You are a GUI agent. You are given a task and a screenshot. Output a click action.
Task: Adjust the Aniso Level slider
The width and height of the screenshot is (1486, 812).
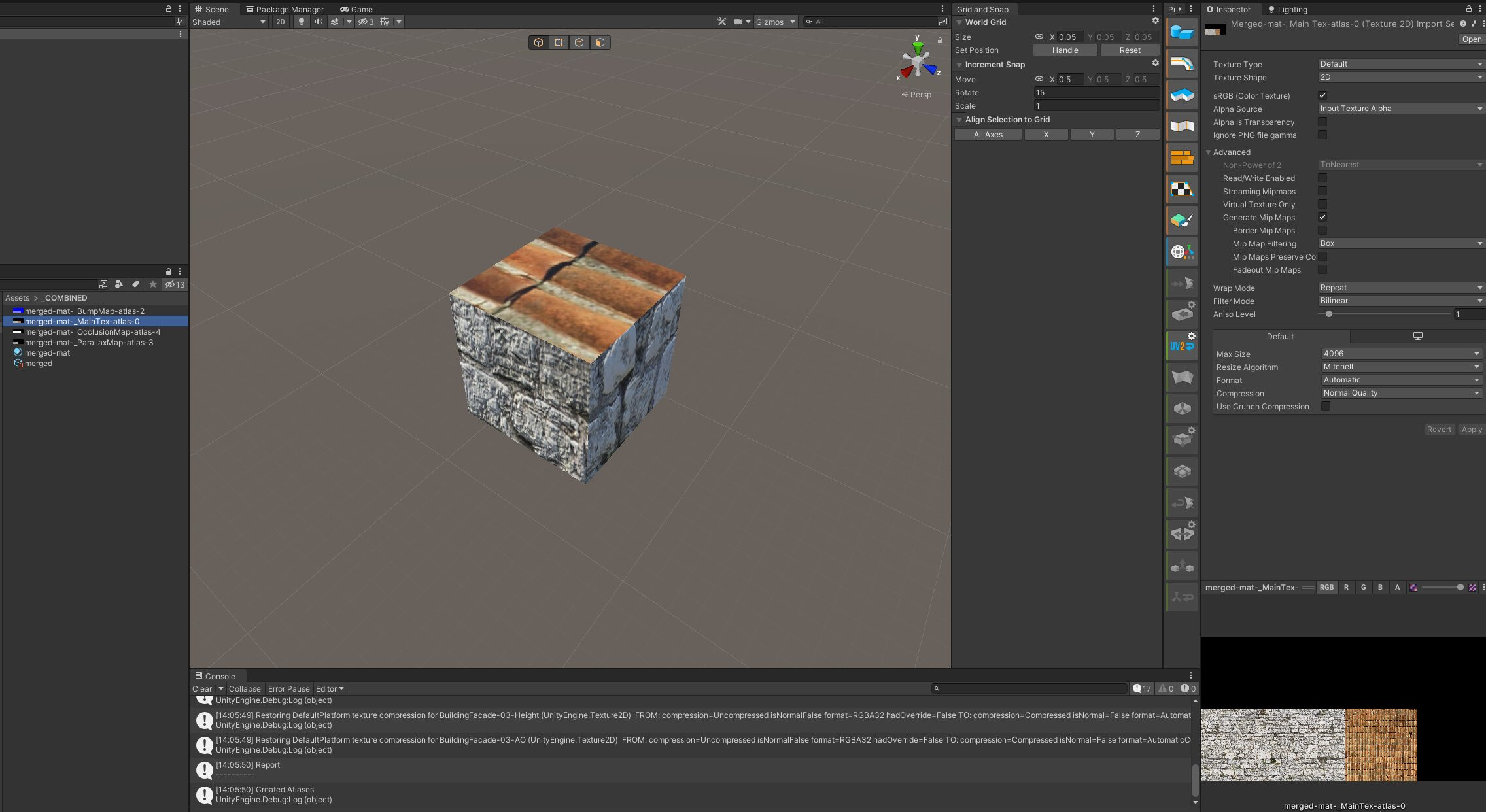(1329, 314)
